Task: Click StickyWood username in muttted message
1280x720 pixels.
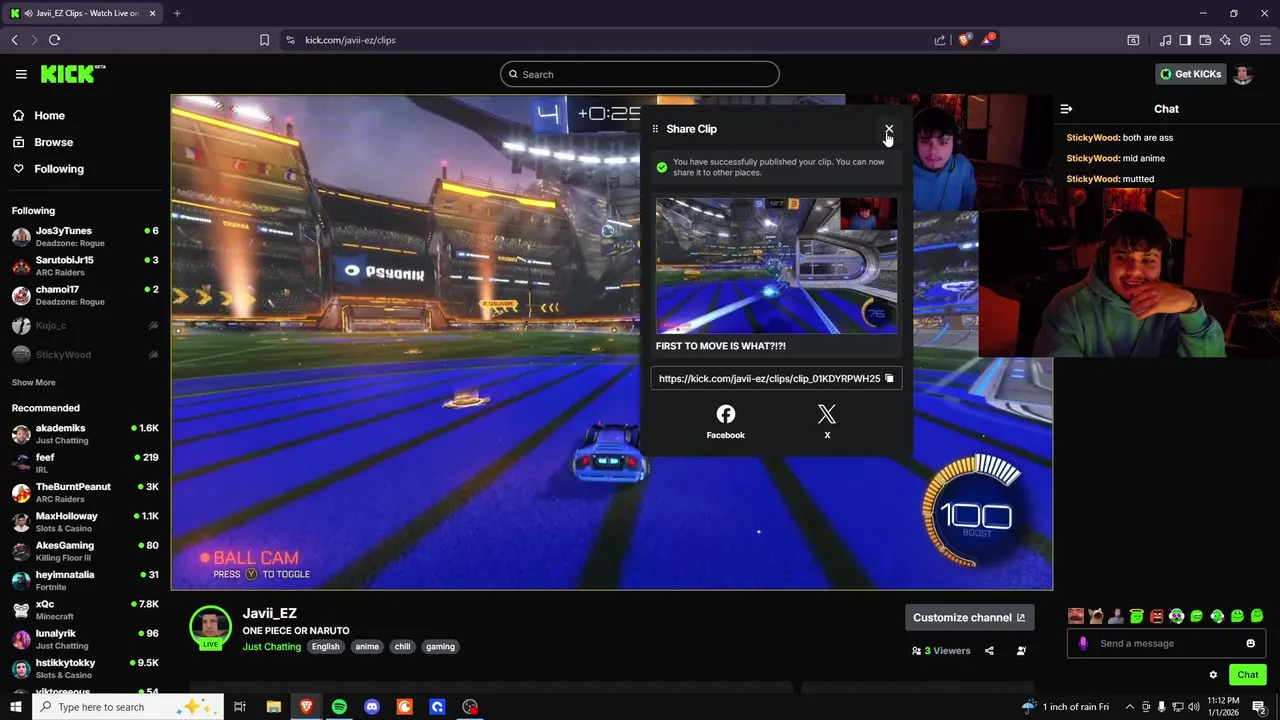Action: pyautogui.click(x=1092, y=179)
